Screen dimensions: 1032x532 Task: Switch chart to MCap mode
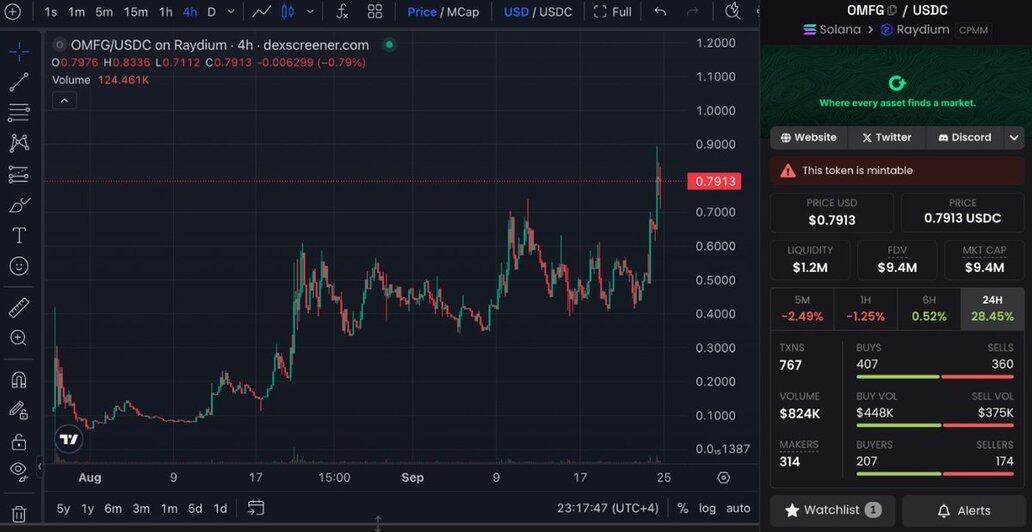pyautogui.click(x=463, y=12)
